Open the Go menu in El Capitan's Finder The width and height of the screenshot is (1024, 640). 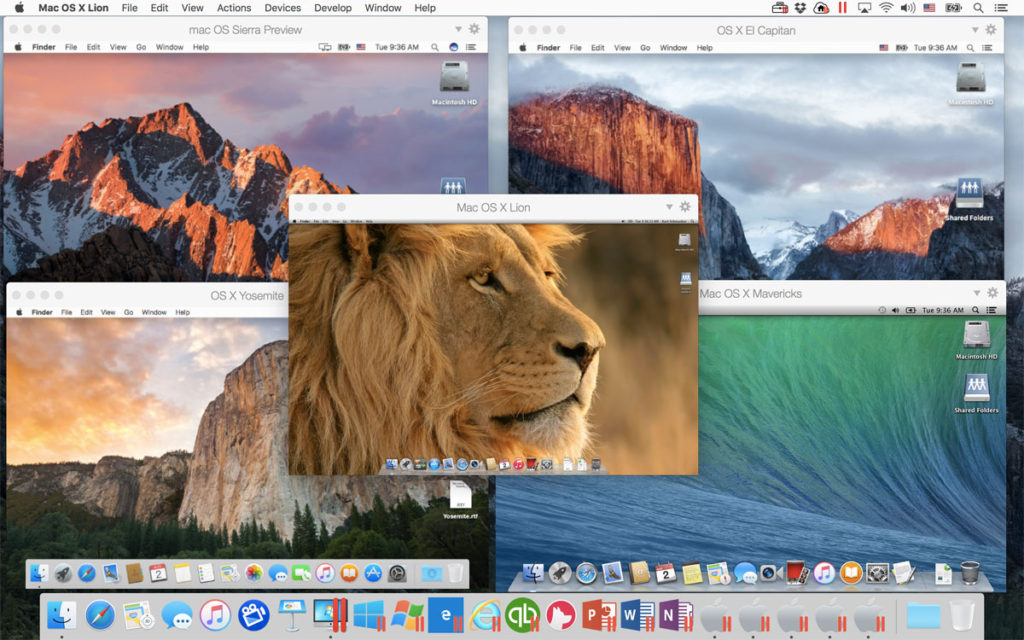pos(644,46)
